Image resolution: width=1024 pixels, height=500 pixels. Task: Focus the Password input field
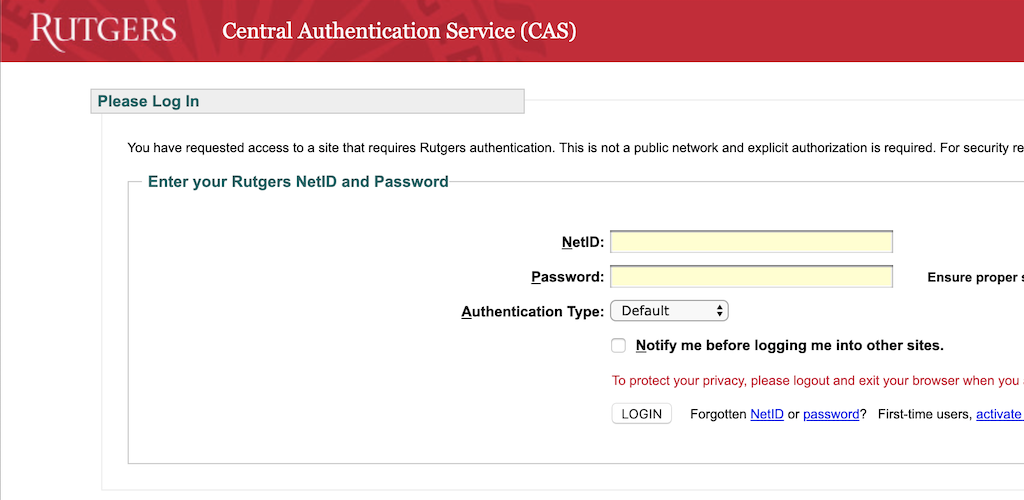(x=751, y=277)
